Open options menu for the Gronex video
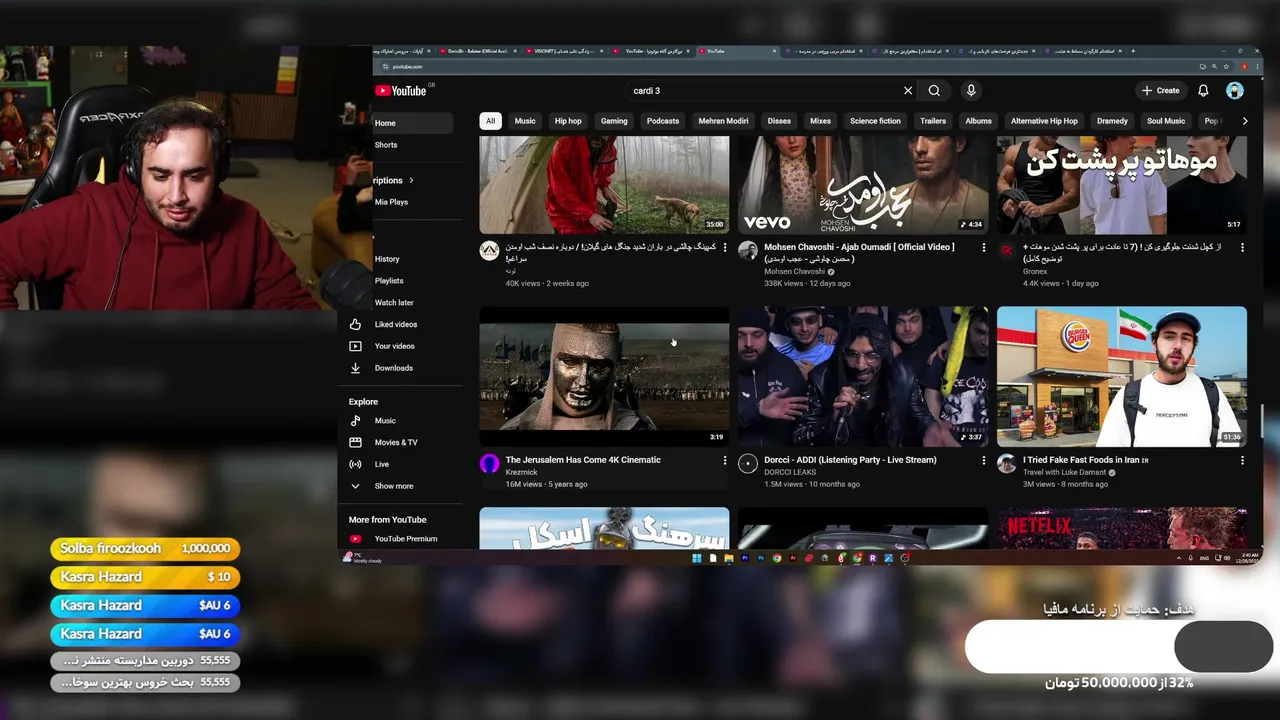The image size is (1280, 720). pos(1242,247)
